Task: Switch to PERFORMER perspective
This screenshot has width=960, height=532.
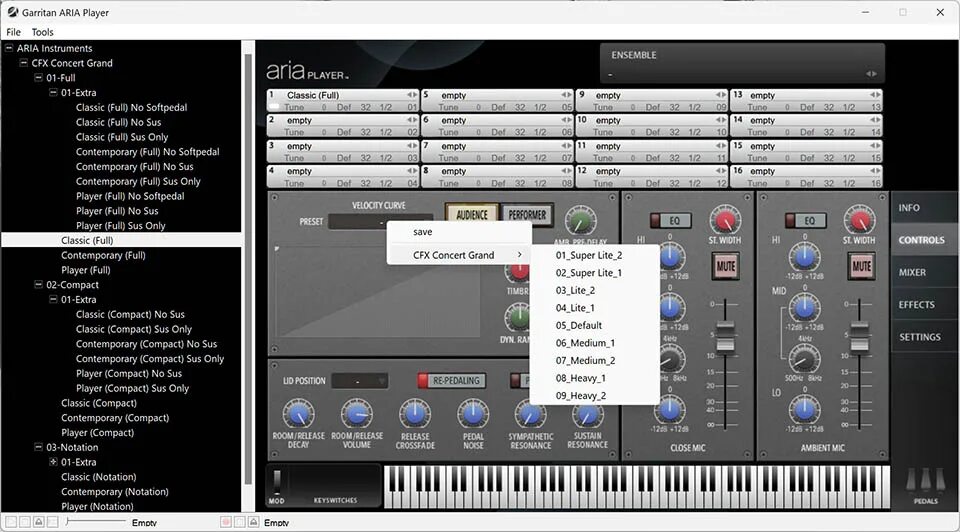Action: point(527,215)
